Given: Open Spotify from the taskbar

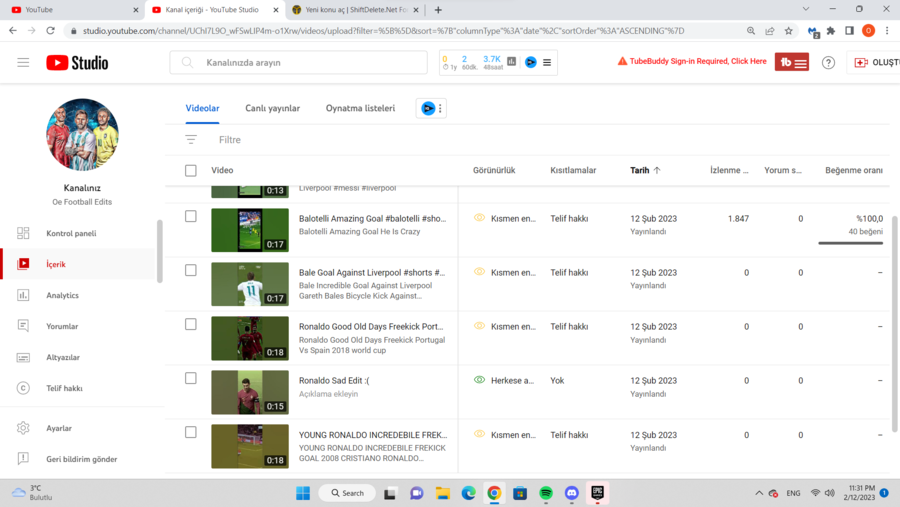Looking at the screenshot, I should (x=546, y=493).
